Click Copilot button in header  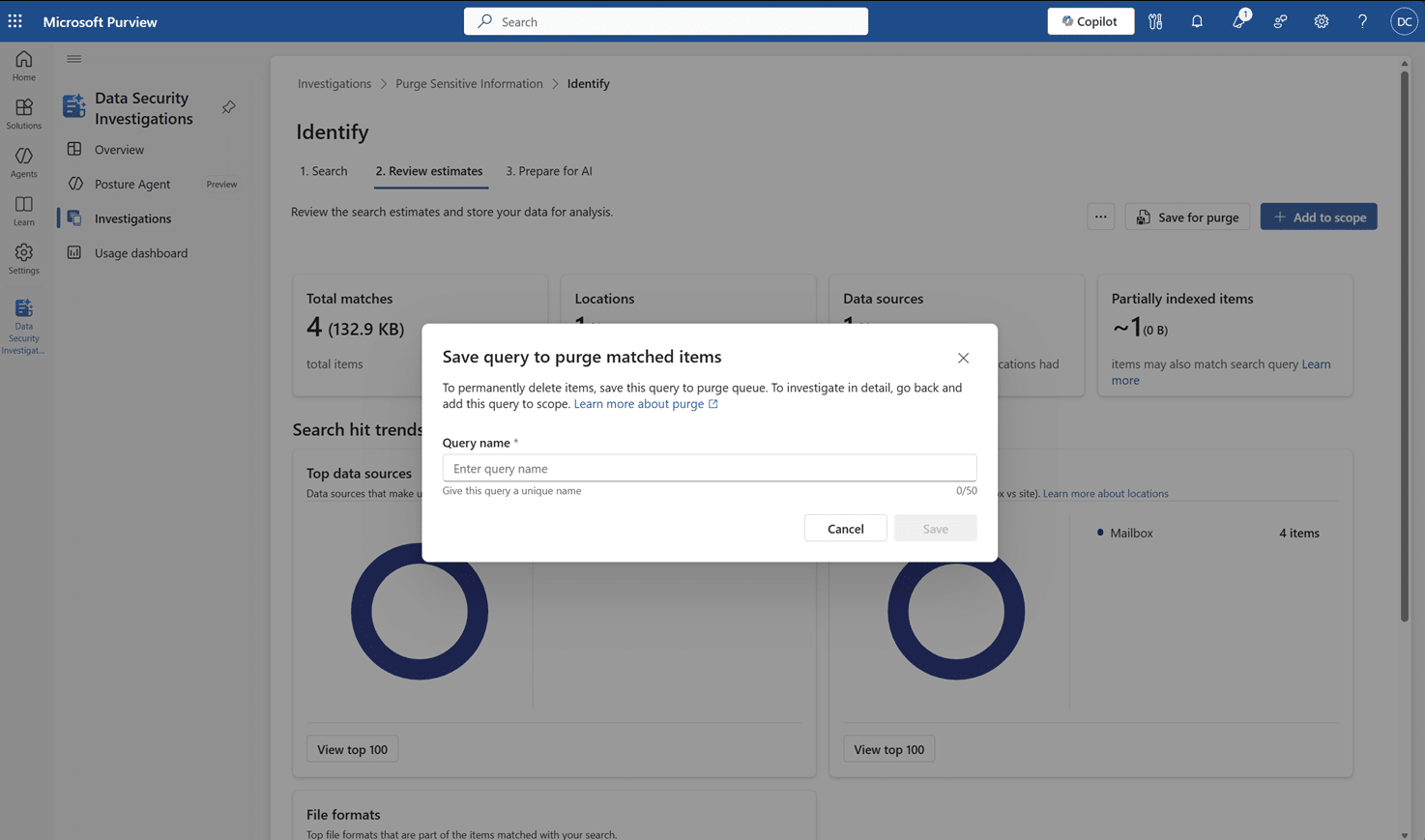1090,21
